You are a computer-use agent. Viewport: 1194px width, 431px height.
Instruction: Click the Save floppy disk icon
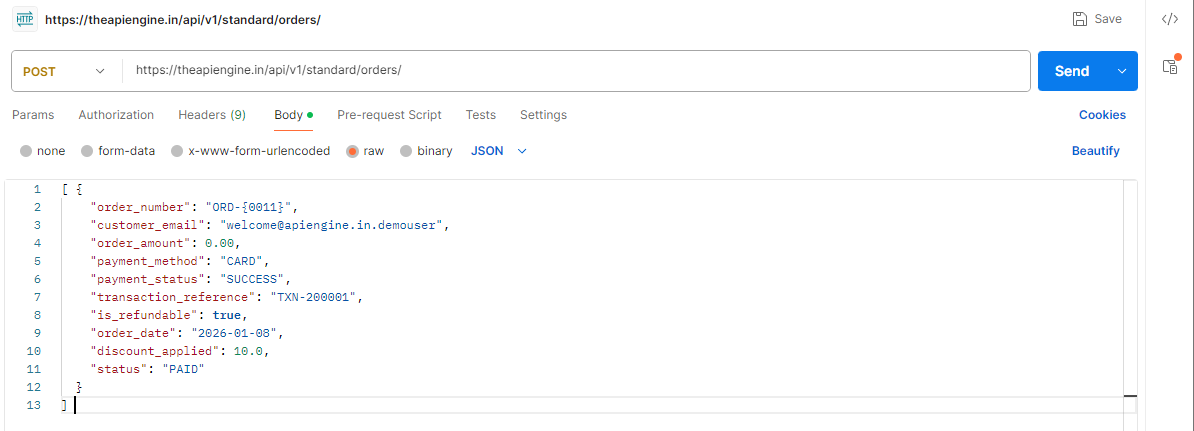pos(1080,19)
